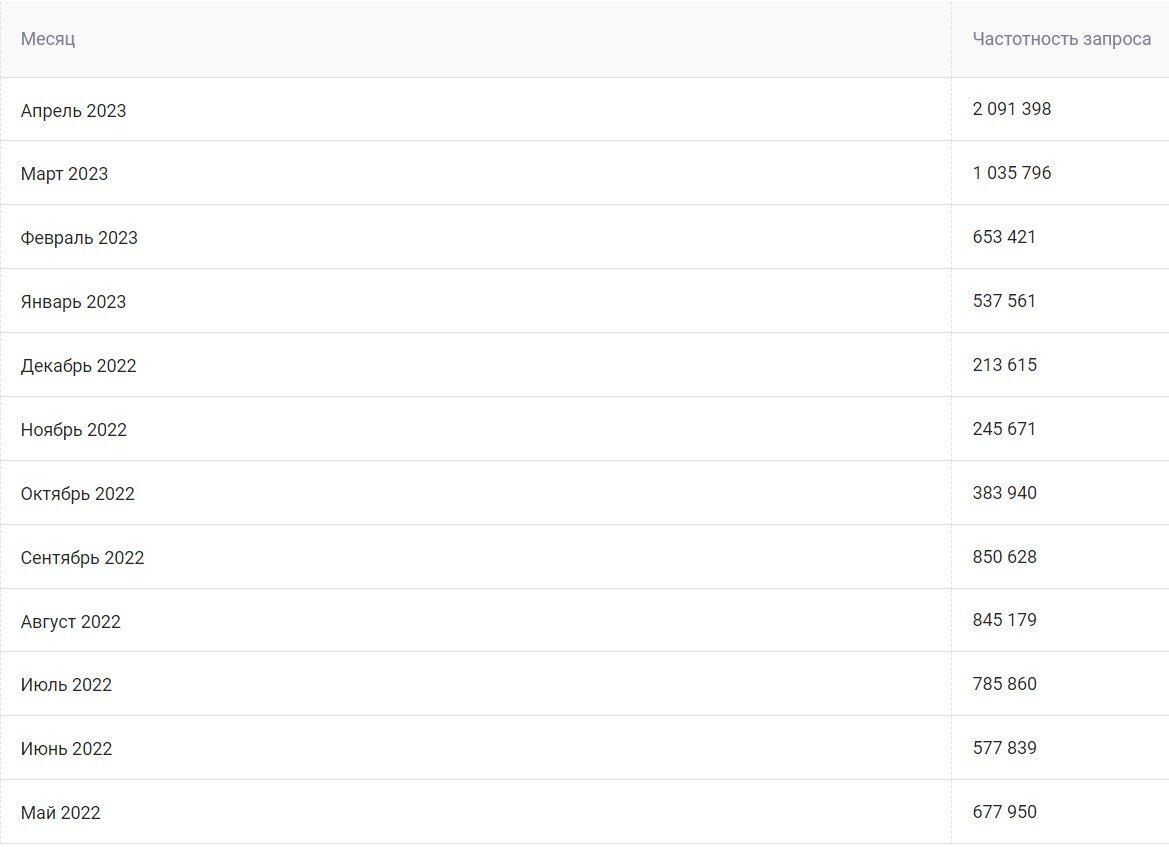
Task: Select the Январь 2023 row label
Action: point(73,302)
